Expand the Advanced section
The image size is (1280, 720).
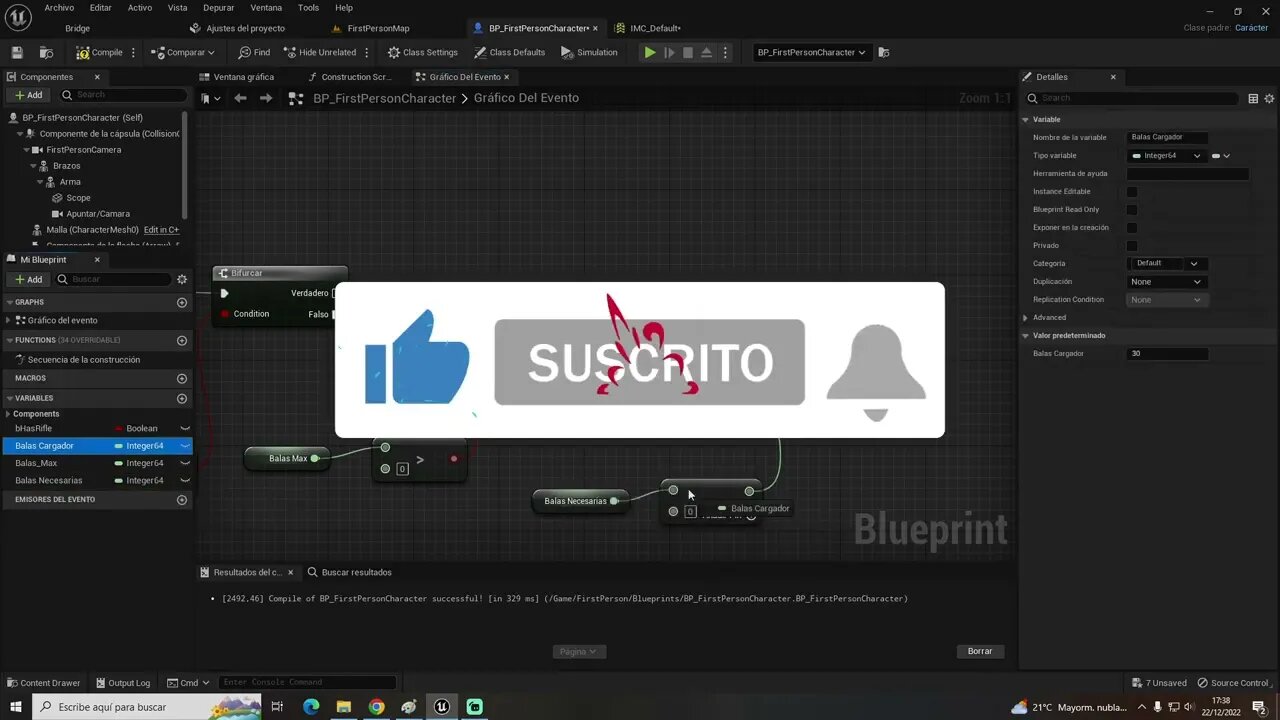point(1025,318)
